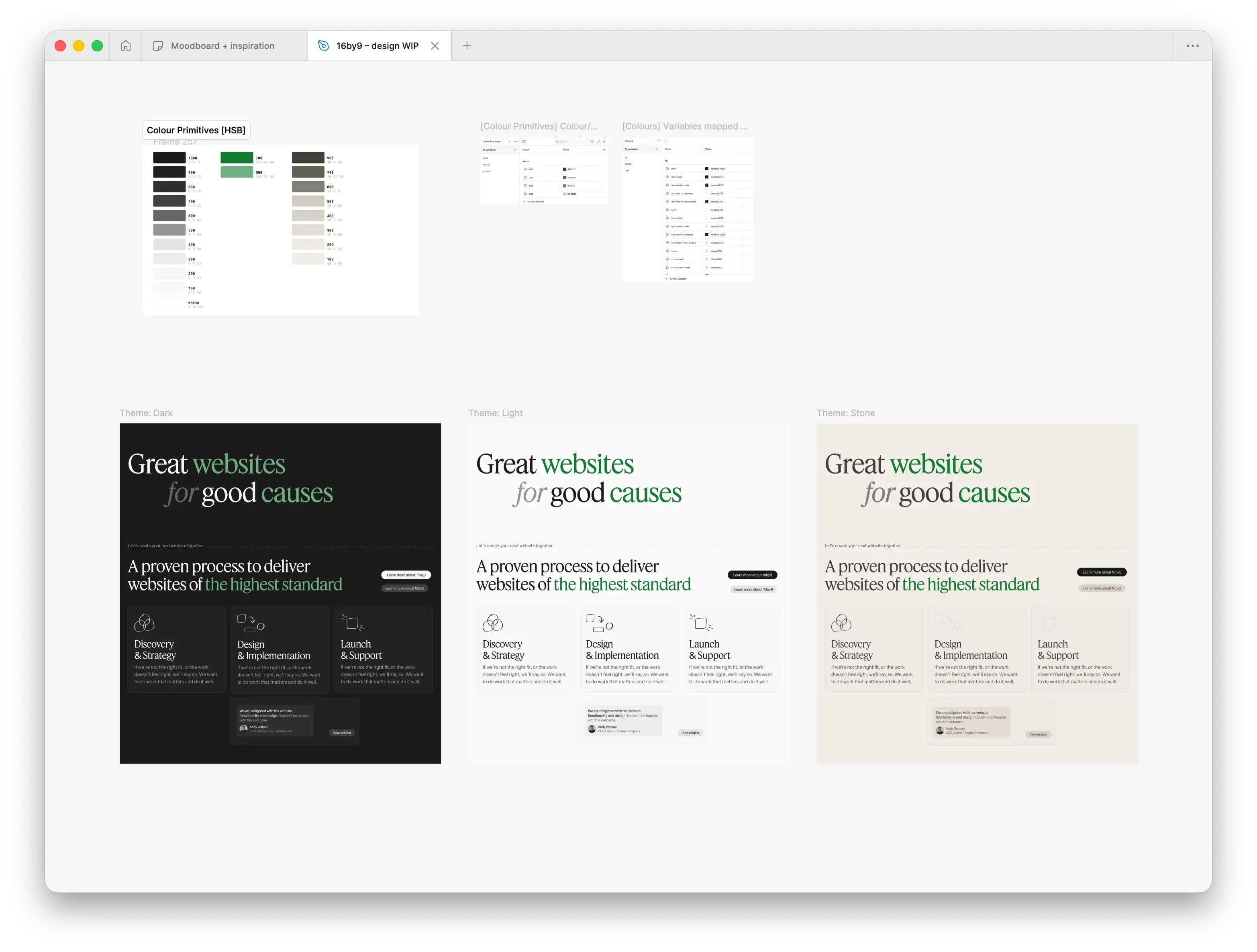
Task: Click the green 700 primary swatch
Action: (237, 157)
